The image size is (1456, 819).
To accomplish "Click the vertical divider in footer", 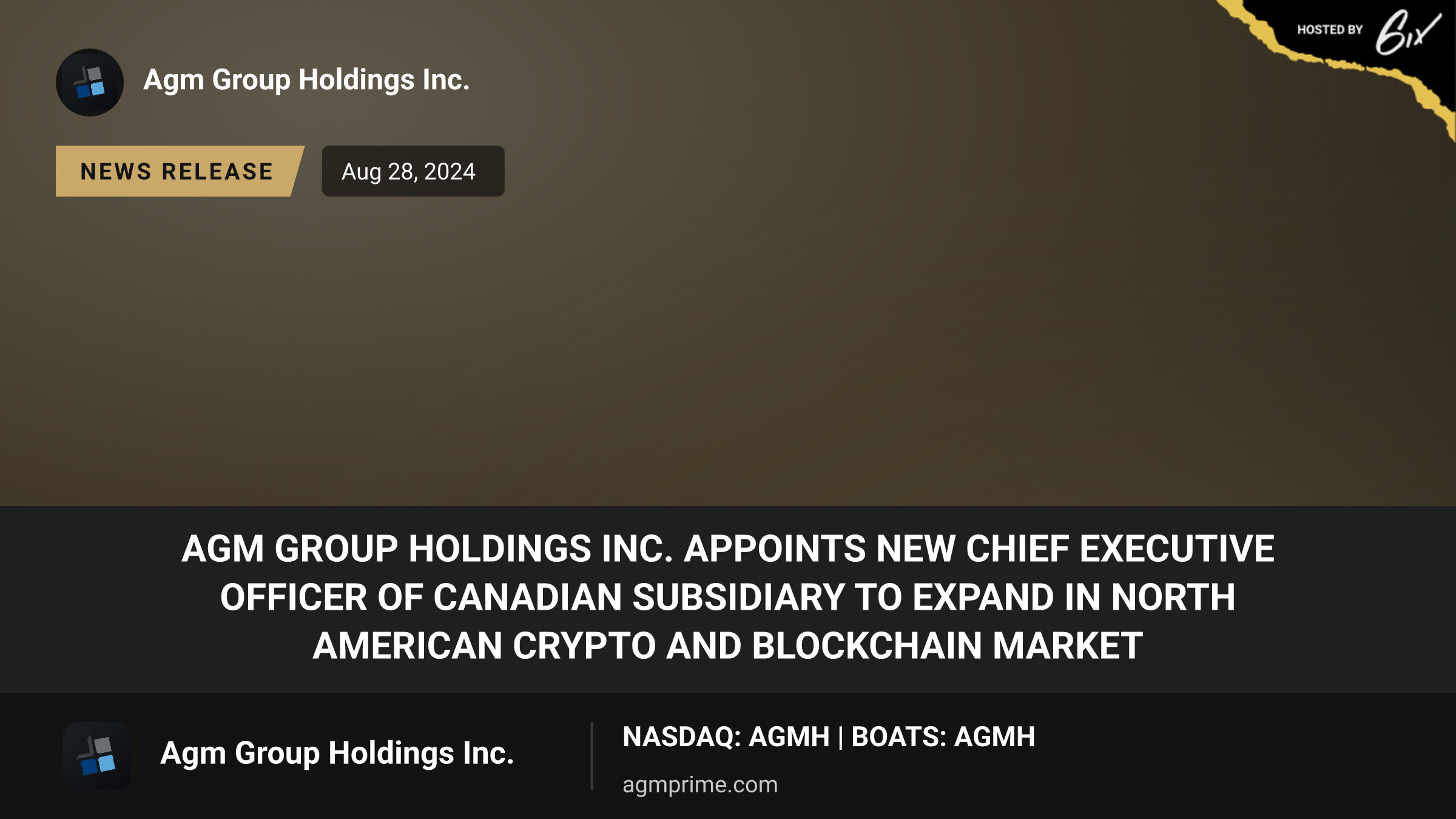I will (x=591, y=756).
